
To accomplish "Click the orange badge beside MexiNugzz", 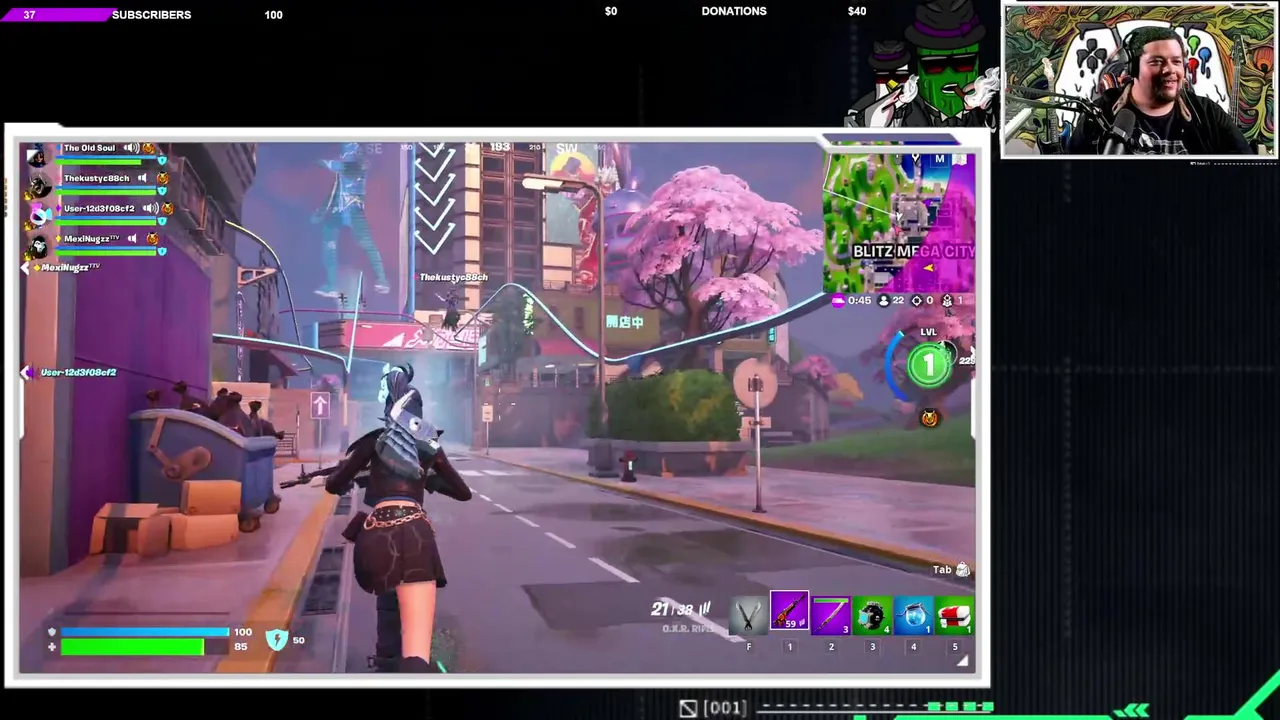I will pyautogui.click(x=152, y=238).
